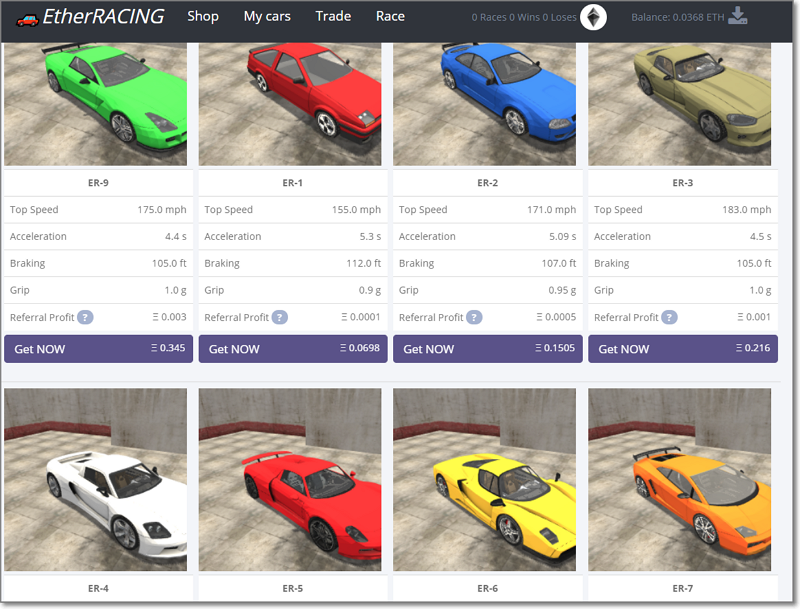Get NOW the ER-9 for 0.345

click(x=98, y=349)
